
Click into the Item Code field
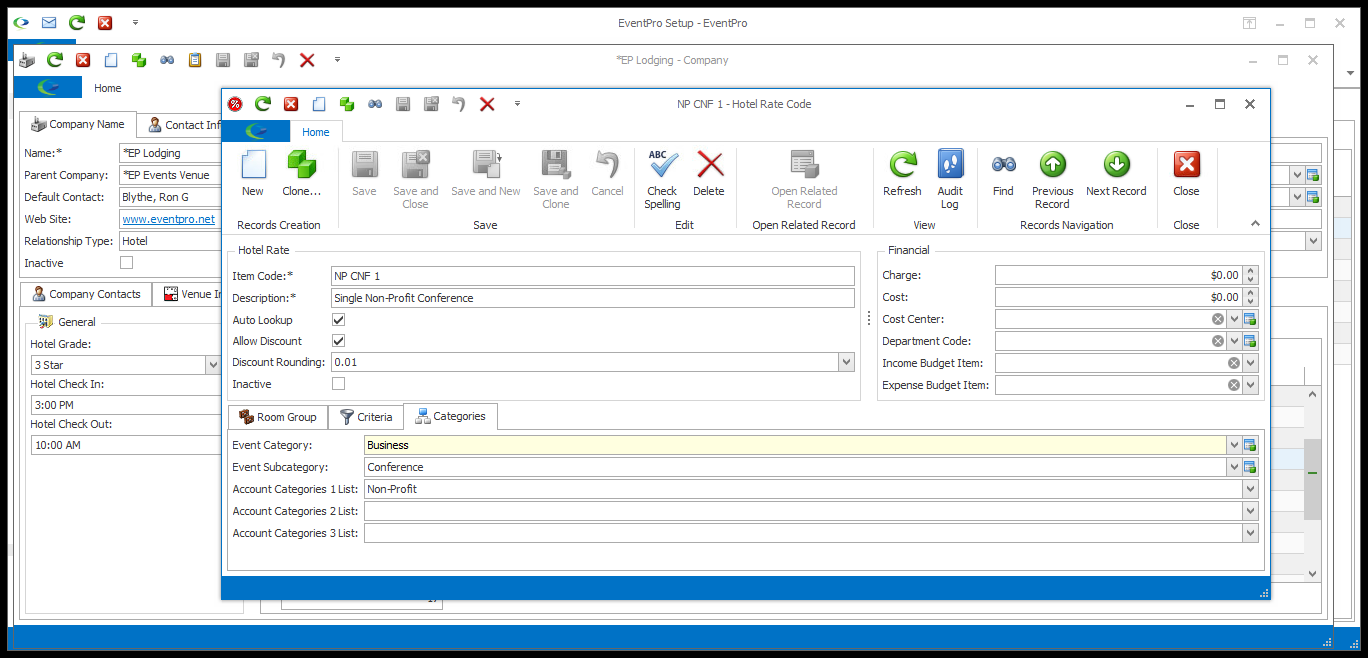pyautogui.click(x=593, y=276)
